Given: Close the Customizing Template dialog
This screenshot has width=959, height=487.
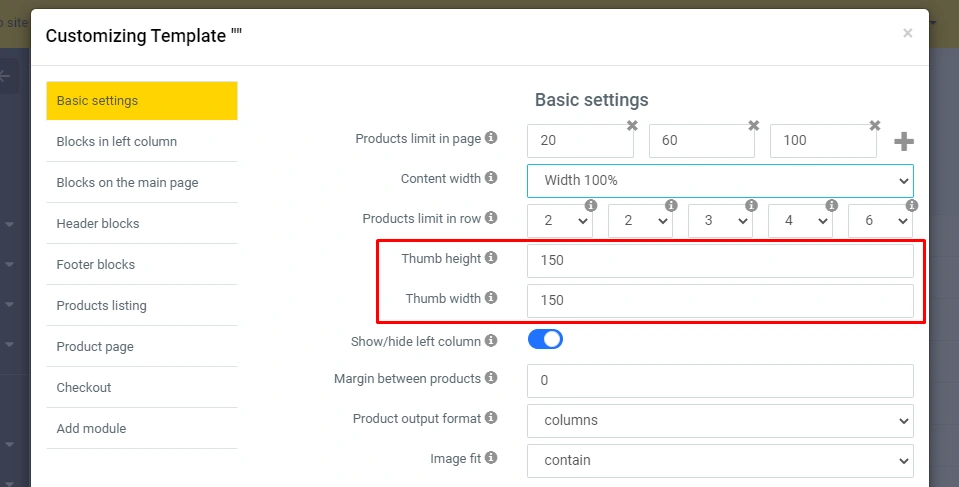Looking at the screenshot, I should click(x=907, y=33).
